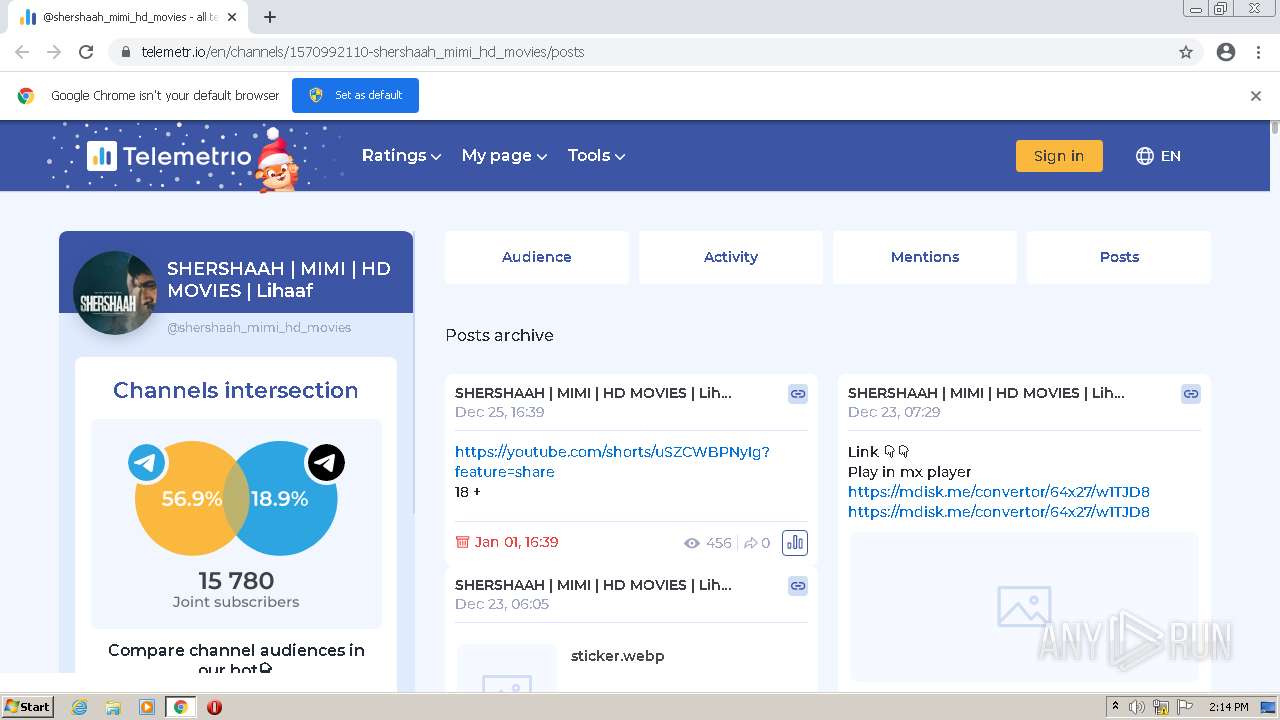Screen dimensions: 1280x720
Task: Click the sticker.webp file name
Action: coord(618,656)
